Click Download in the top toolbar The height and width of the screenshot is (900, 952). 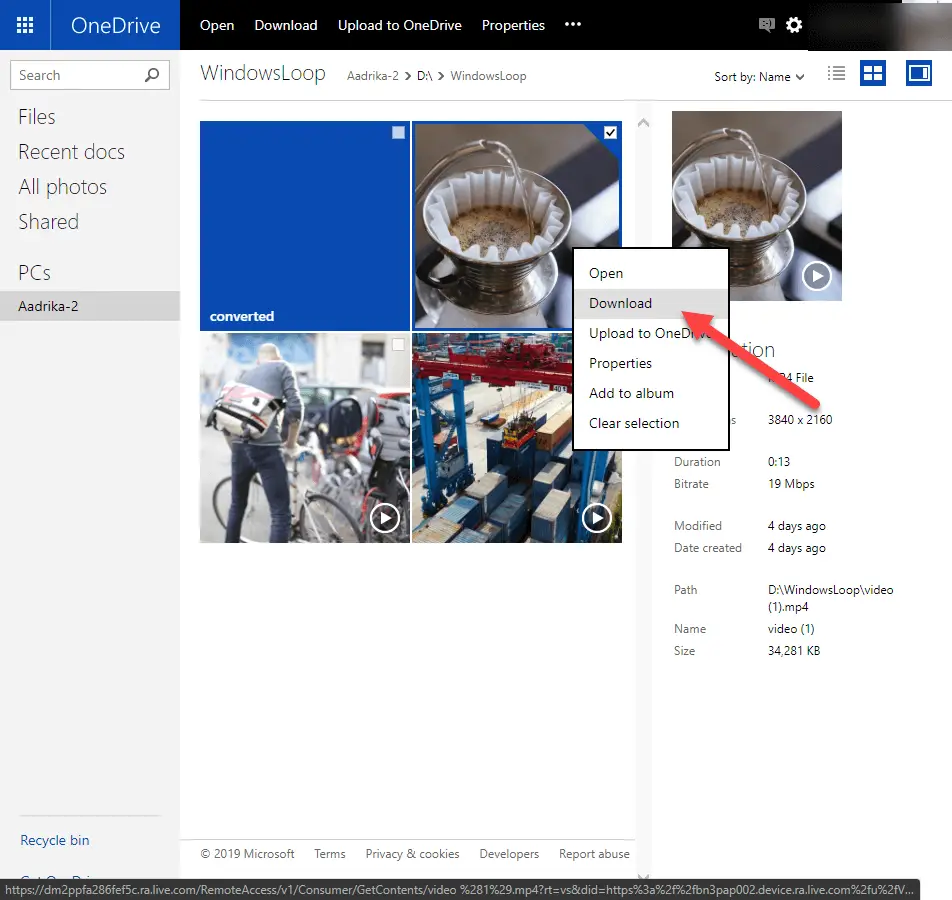286,25
